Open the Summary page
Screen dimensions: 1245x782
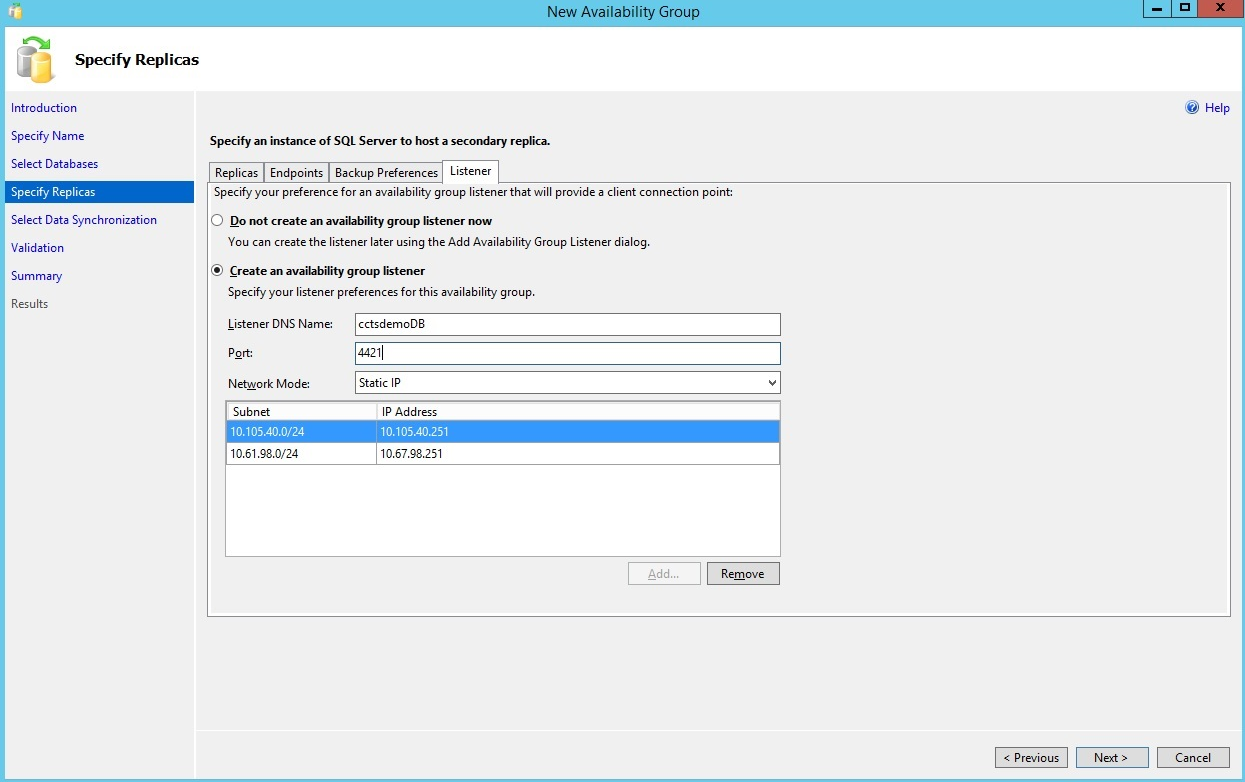[36, 276]
